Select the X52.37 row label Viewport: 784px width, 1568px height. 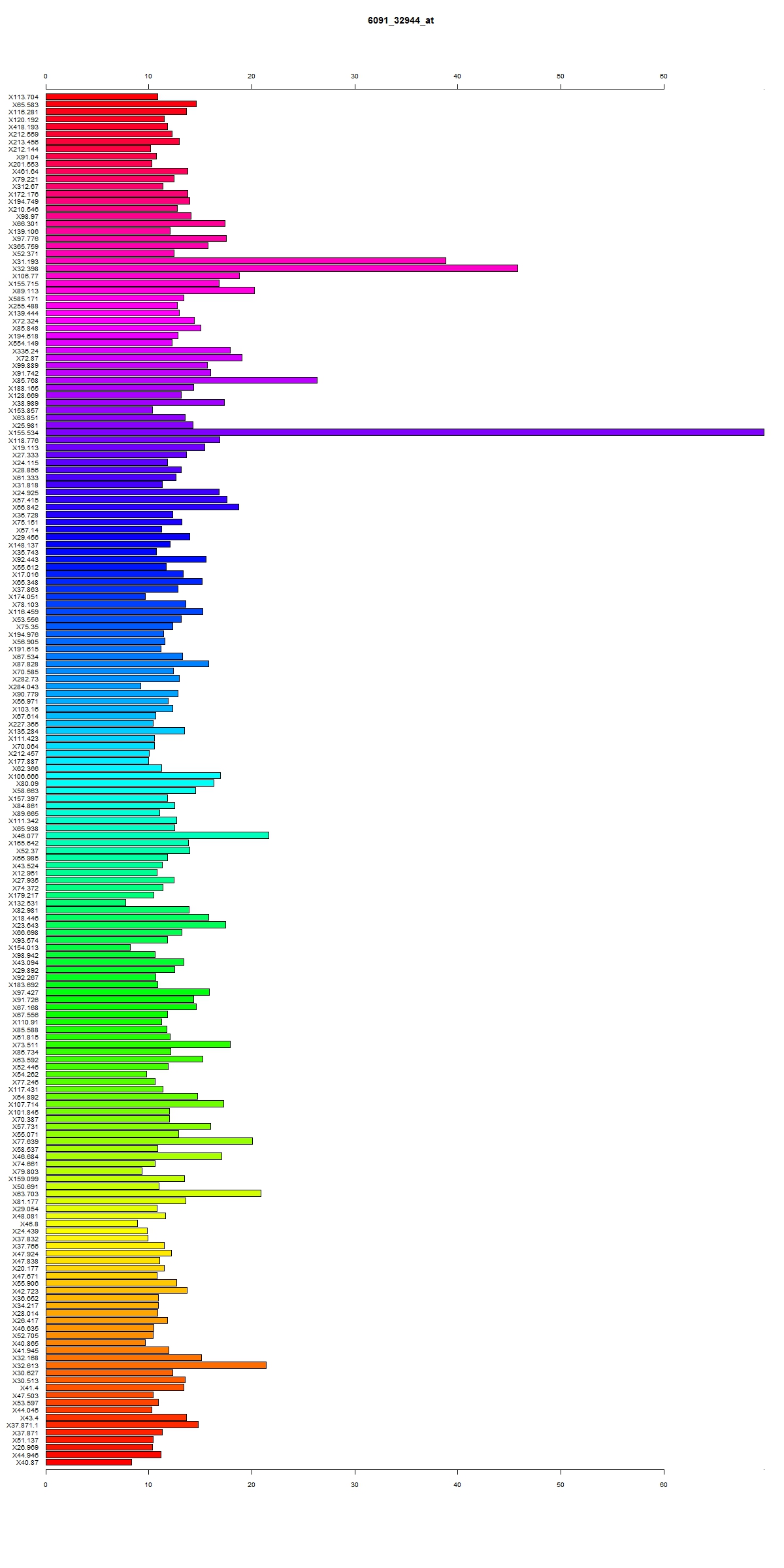[x=27, y=851]
